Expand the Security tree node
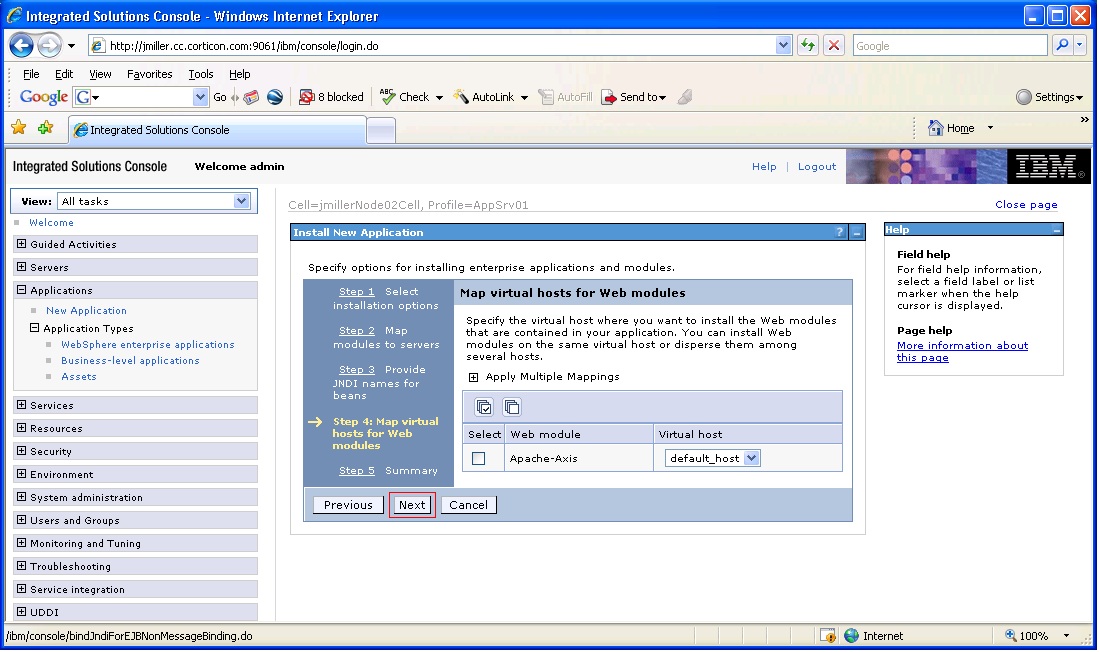Image resolution: width=1099 pixels, height=652 pixels. coord(22,451)
